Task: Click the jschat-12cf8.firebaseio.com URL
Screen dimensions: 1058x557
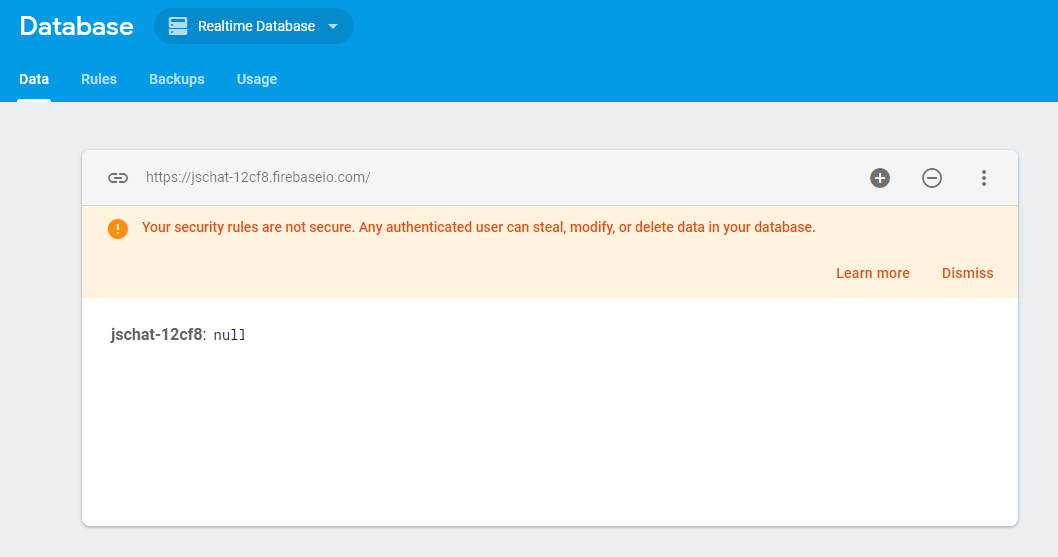Action: [258, 177]
